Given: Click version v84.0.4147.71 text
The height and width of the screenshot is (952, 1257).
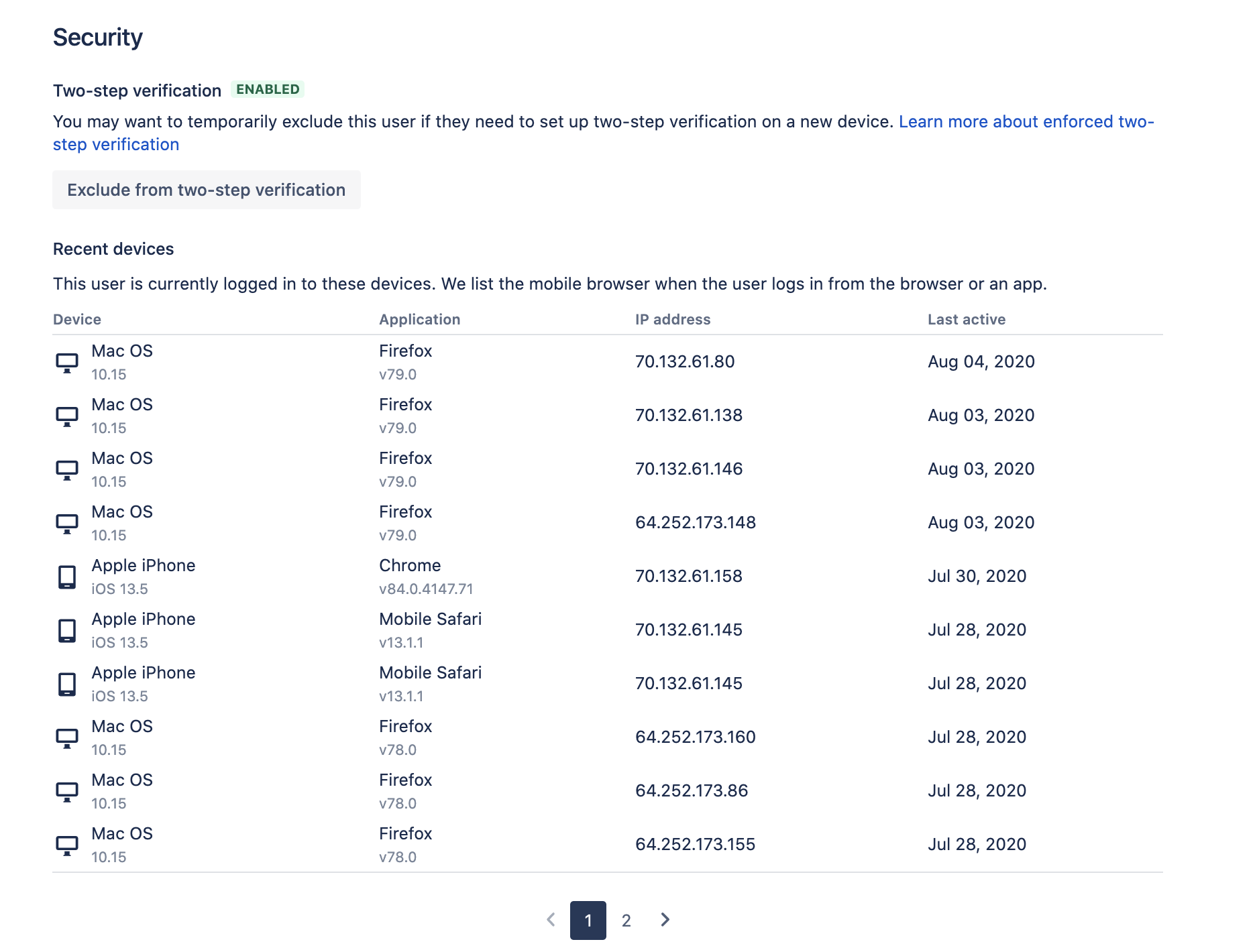Looking at the screenshot, I should 426,589.
